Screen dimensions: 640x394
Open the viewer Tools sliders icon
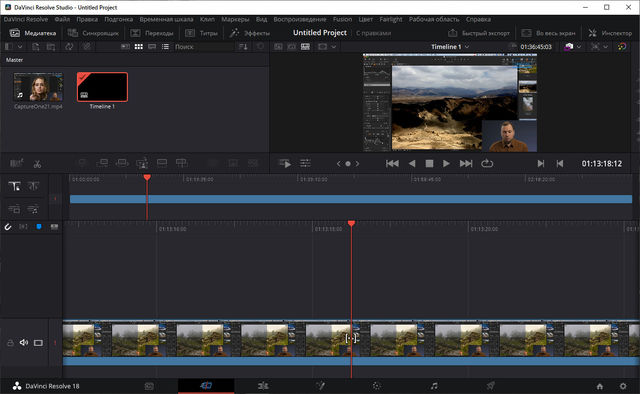(x=305, y=163)
